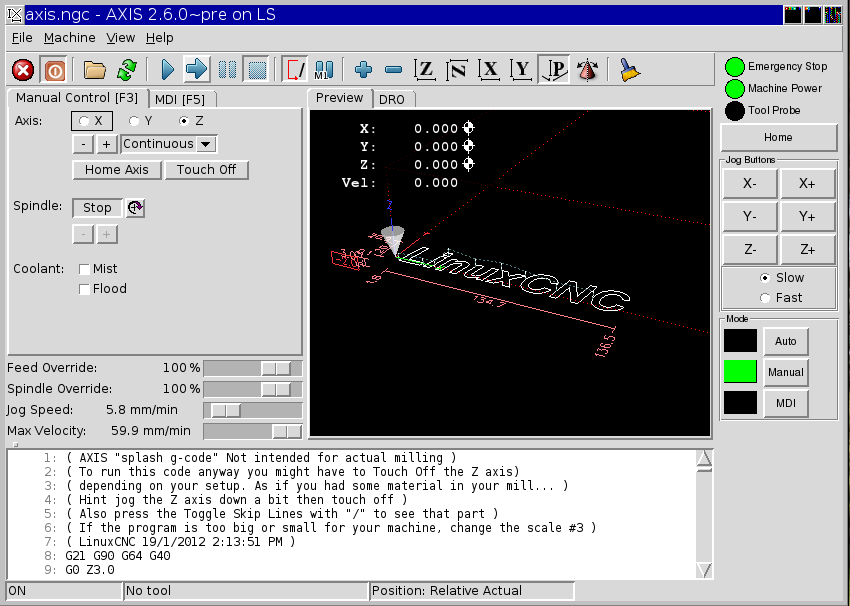Toggle the Emergency Stop toolbar icon
This screenshot has height=606, width=850.
pos(23,70)
